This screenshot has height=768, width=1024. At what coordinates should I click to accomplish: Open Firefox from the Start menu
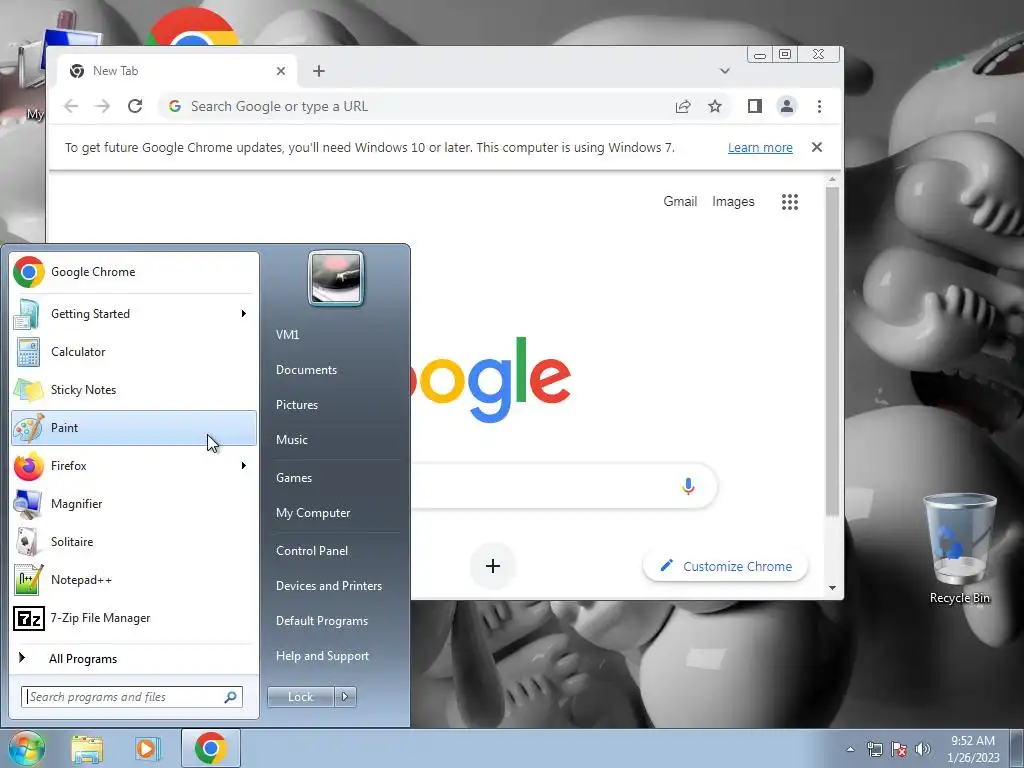click(x=134, y=466)
